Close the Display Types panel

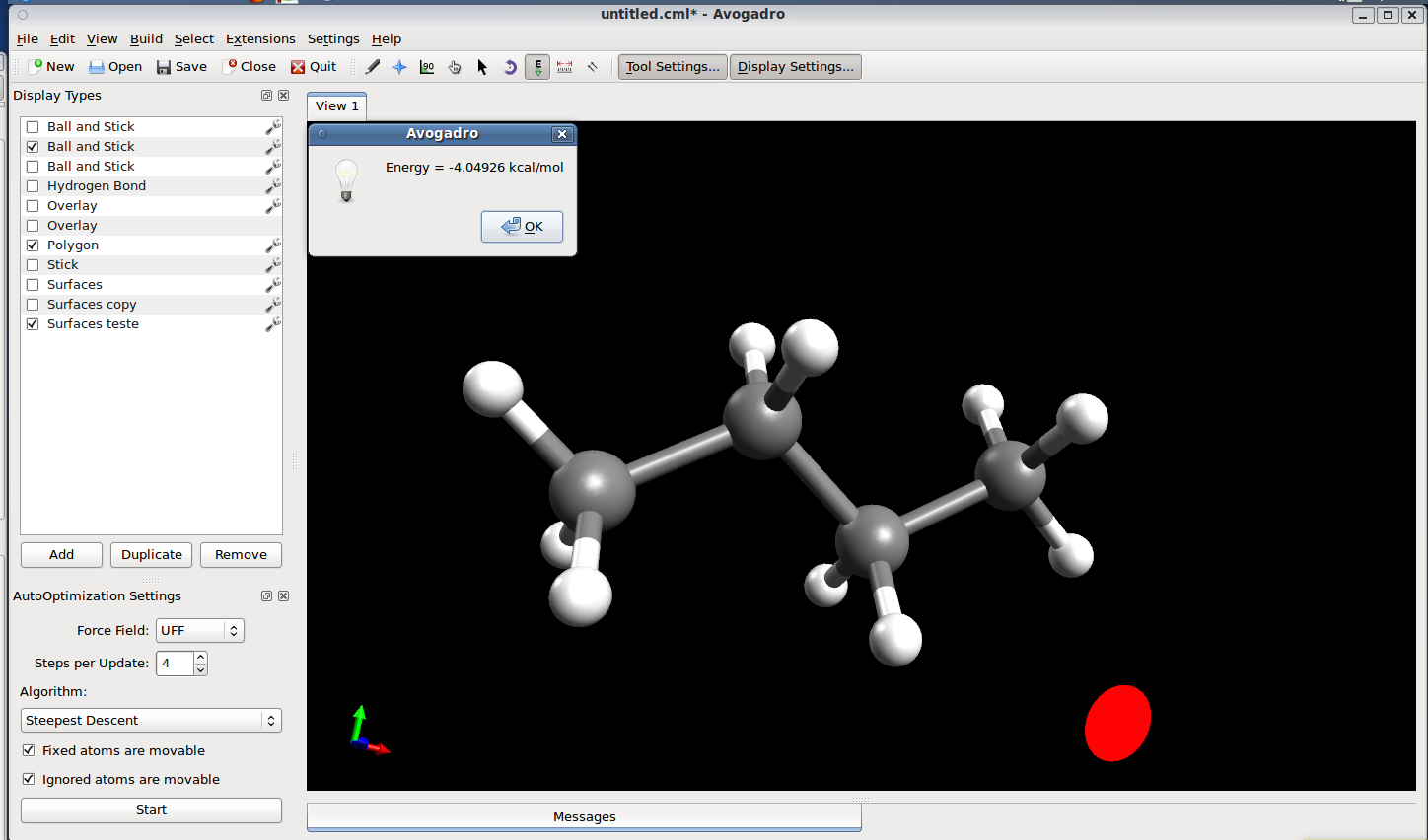283,96
